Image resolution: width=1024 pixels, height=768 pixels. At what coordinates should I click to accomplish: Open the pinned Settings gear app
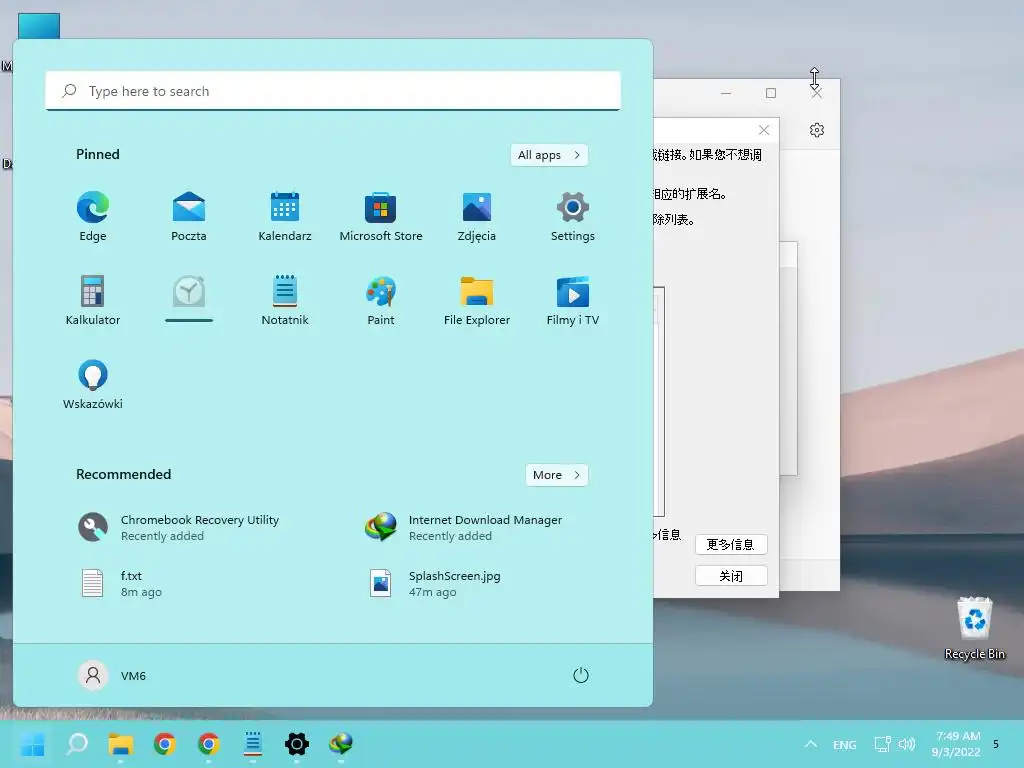[573, 217]
